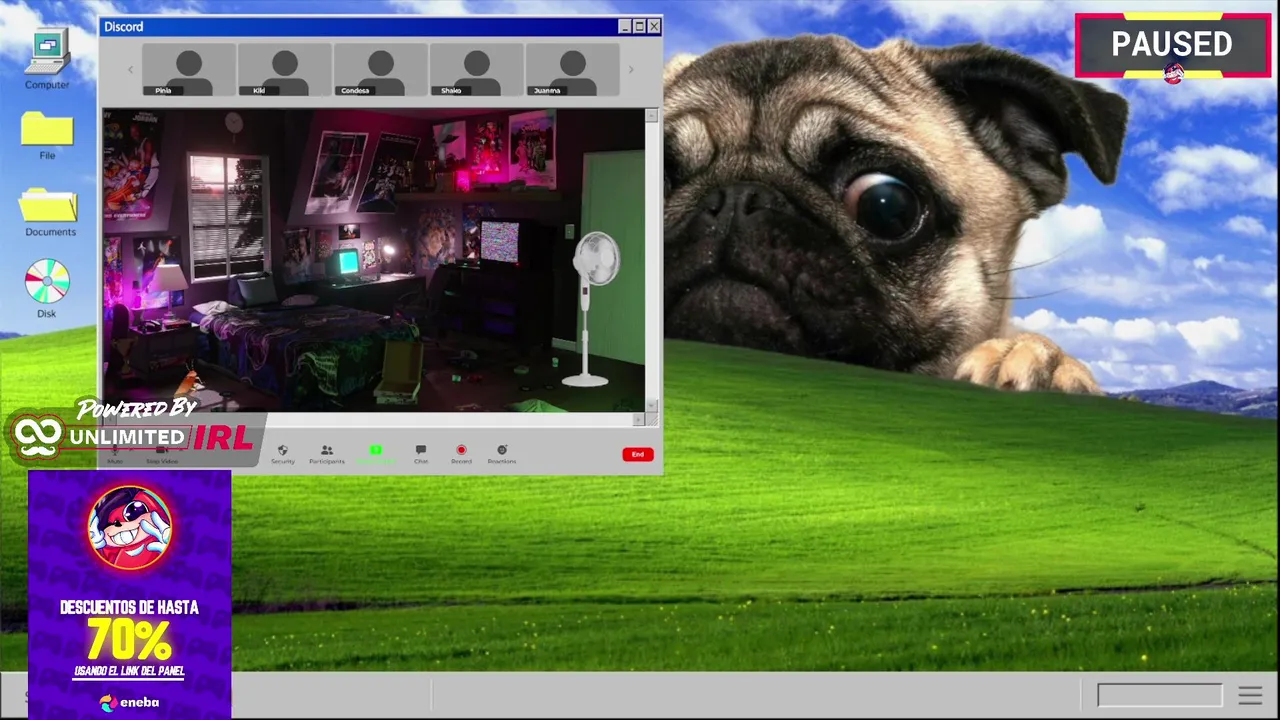Screen dimensions: 1280x720
Task: Show next participants with right arrow
Action: [x=631, y=70]
